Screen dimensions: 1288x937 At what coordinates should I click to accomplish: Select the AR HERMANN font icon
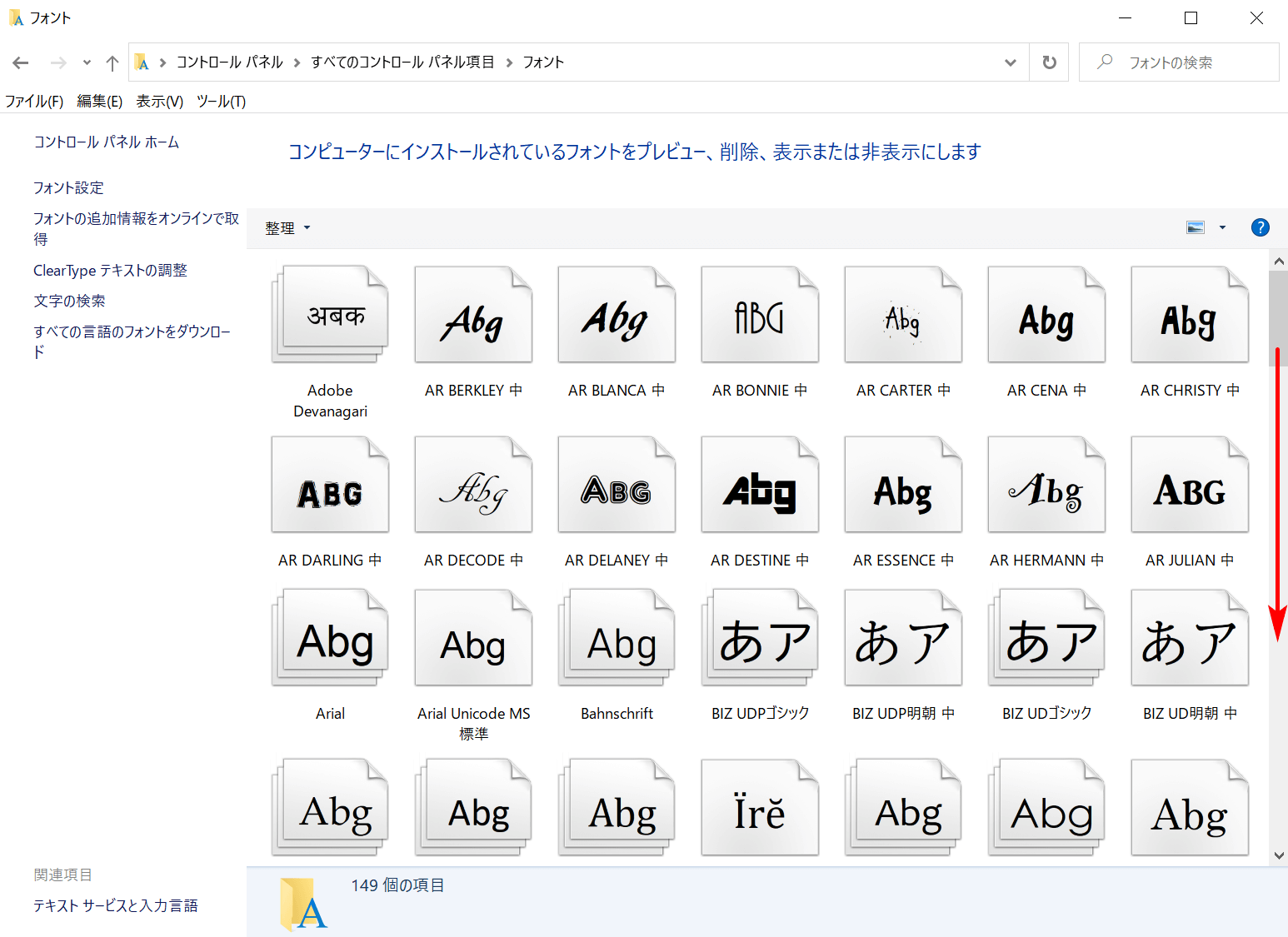coord(1046,484)
